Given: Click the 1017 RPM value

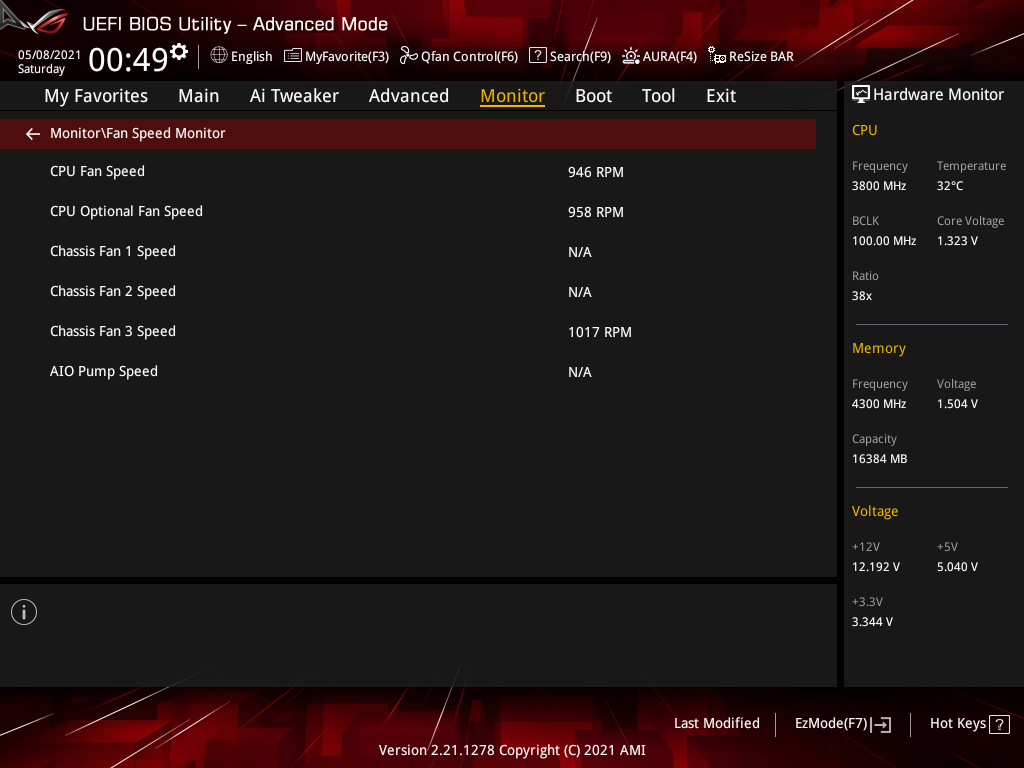Looking at the screenshot, I should pos(600,332).
